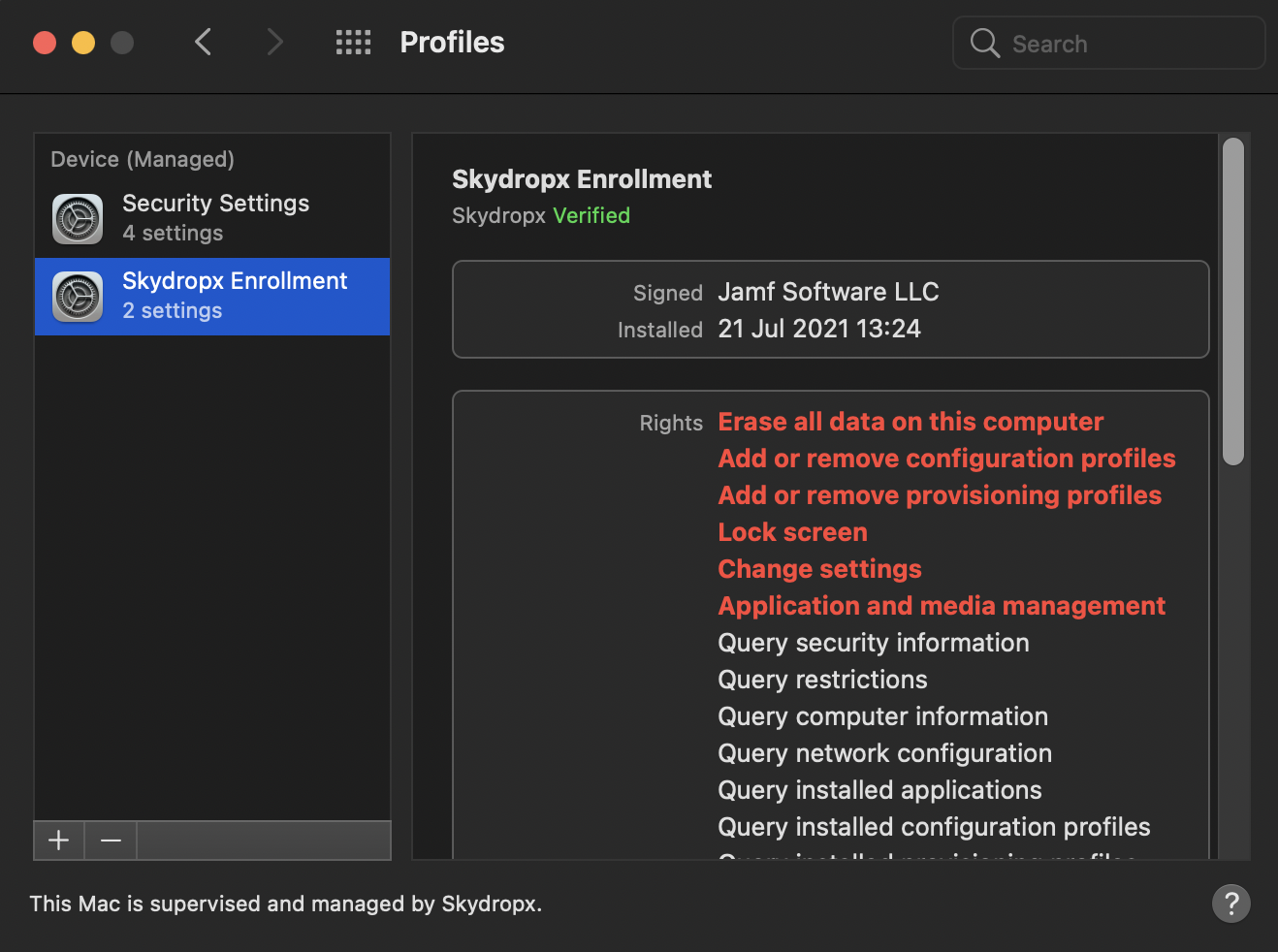Click supervised and managed by Skydropx notice
Viewport: 1278px width, 952px height.
click(286, 904)
